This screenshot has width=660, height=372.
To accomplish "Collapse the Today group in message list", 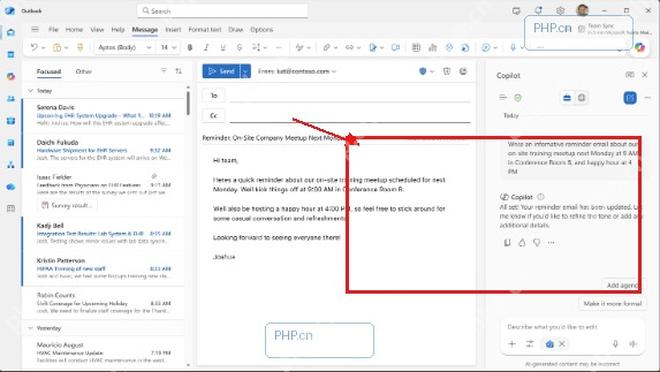I will (x=30, y=90).
